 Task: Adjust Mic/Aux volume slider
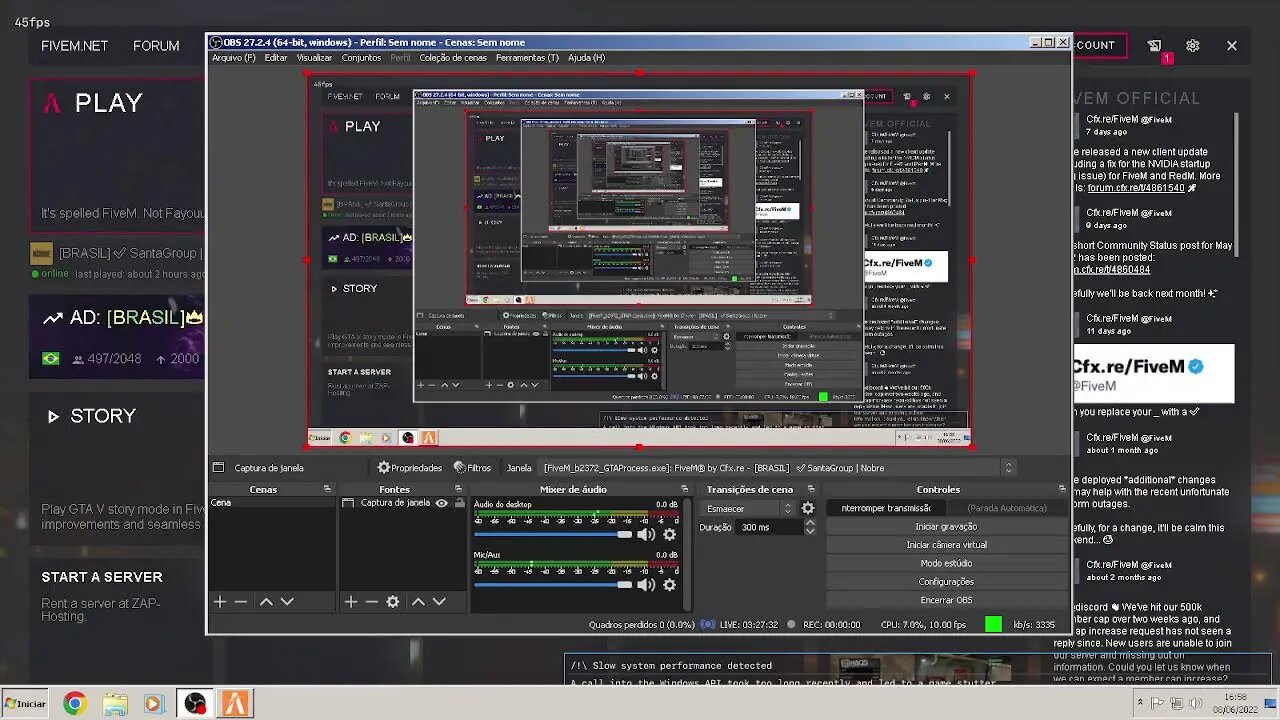[x=554, y=585]
